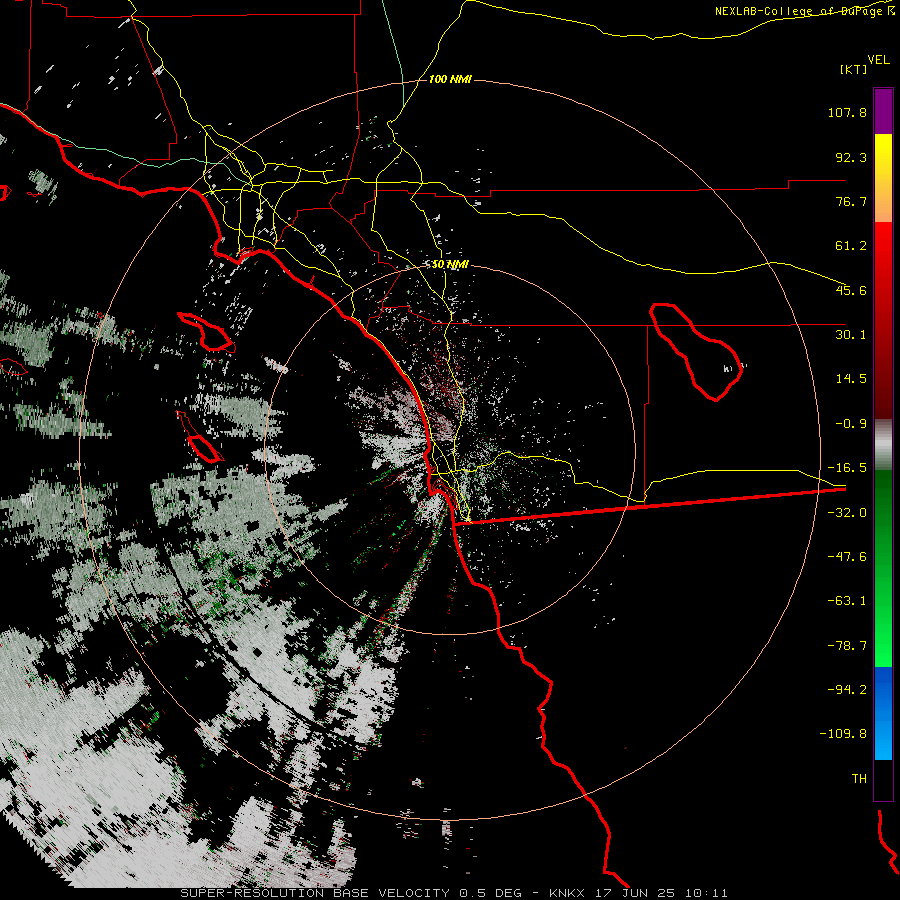Screen dimensions: 900x900
Task: Click the -32.0 legend value
Action: [847, 513]
